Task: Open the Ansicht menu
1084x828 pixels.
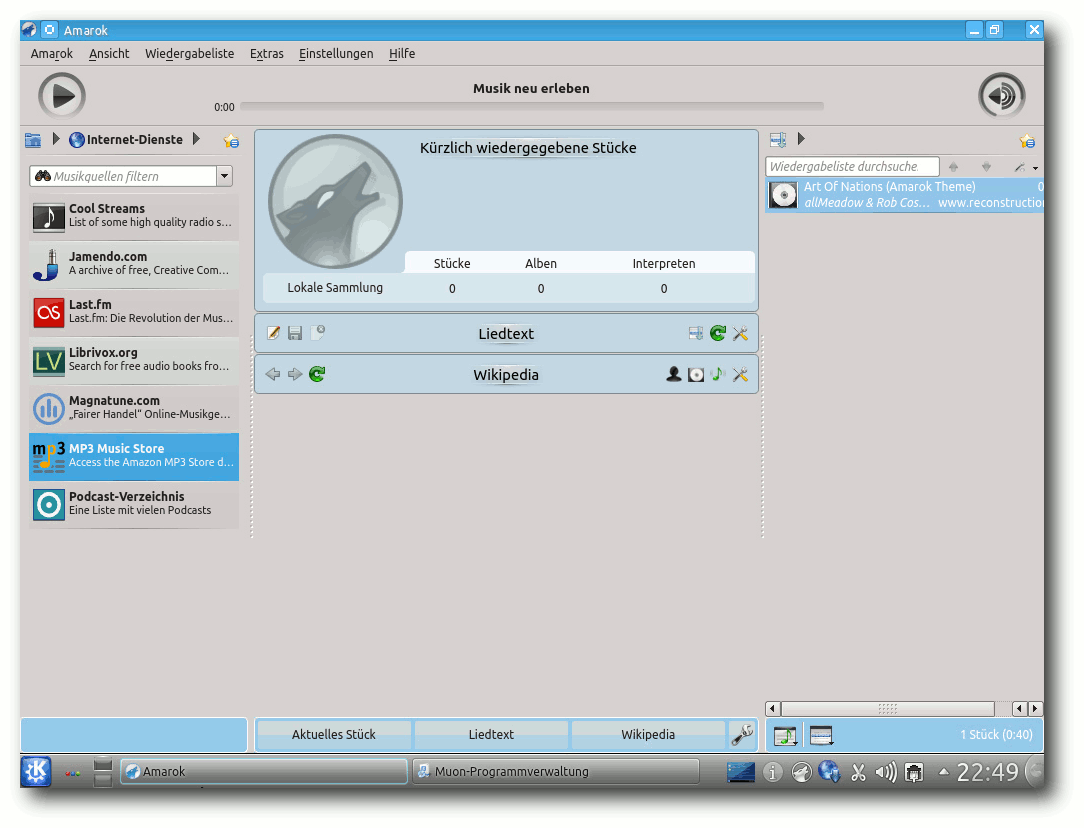Action: pos(109,53)
